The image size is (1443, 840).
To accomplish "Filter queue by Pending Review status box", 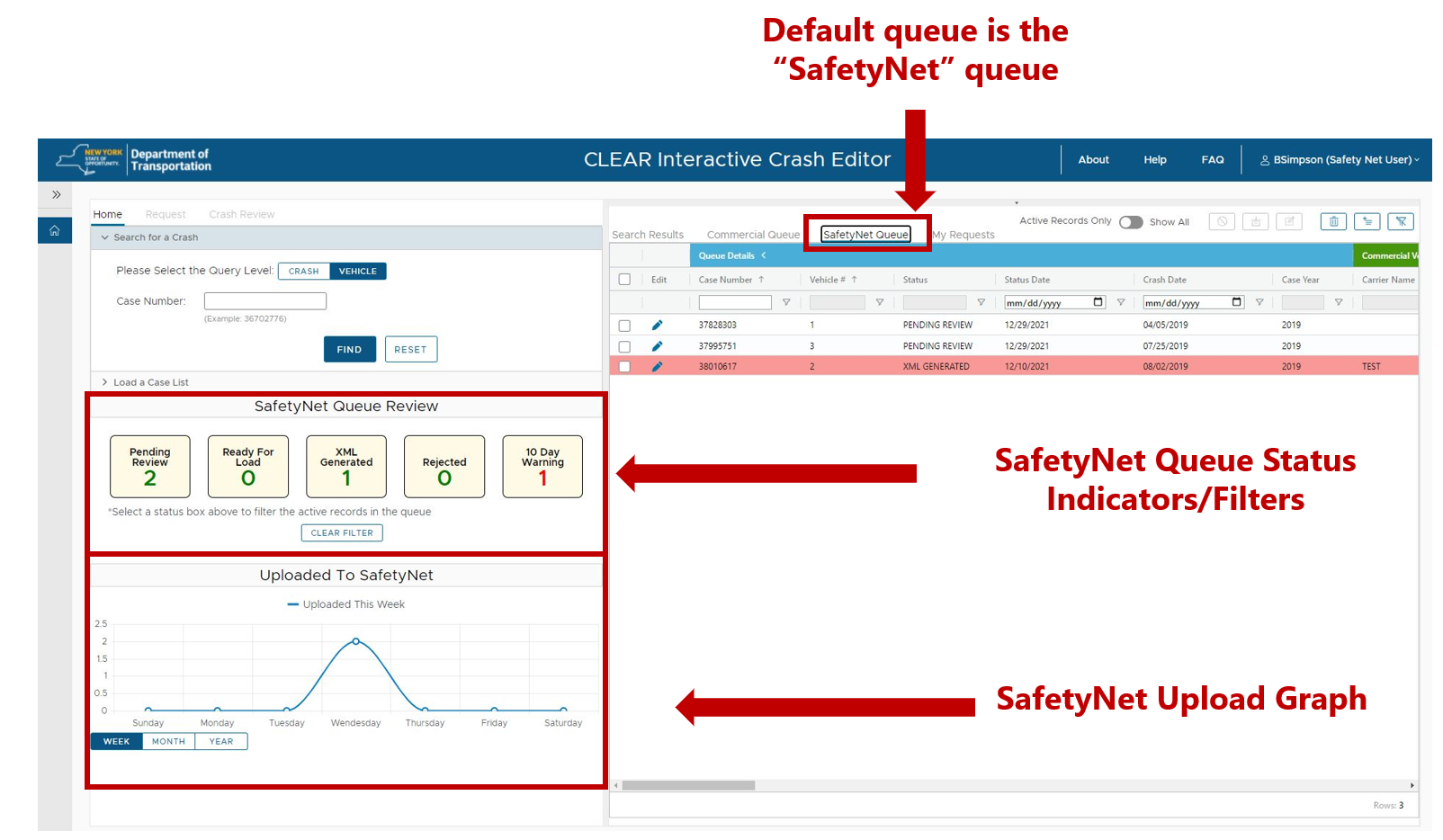I will click(x=150, y=467).
